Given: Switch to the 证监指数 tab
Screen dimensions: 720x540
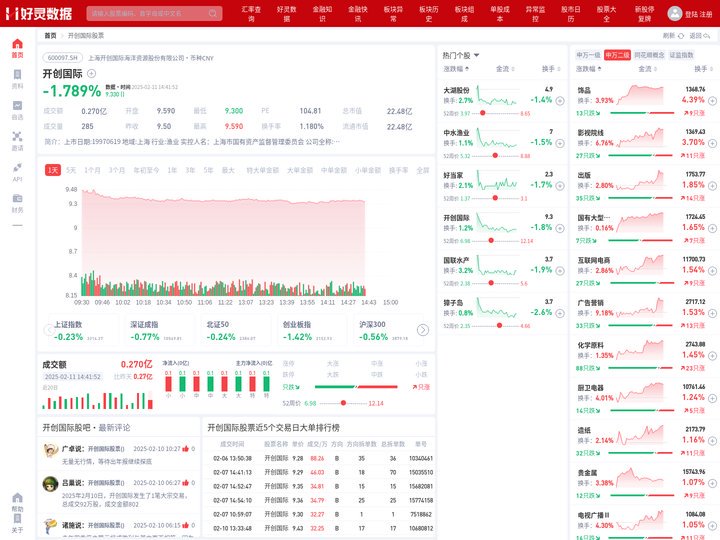Looking at the screenshot, I should click(681, 55).
